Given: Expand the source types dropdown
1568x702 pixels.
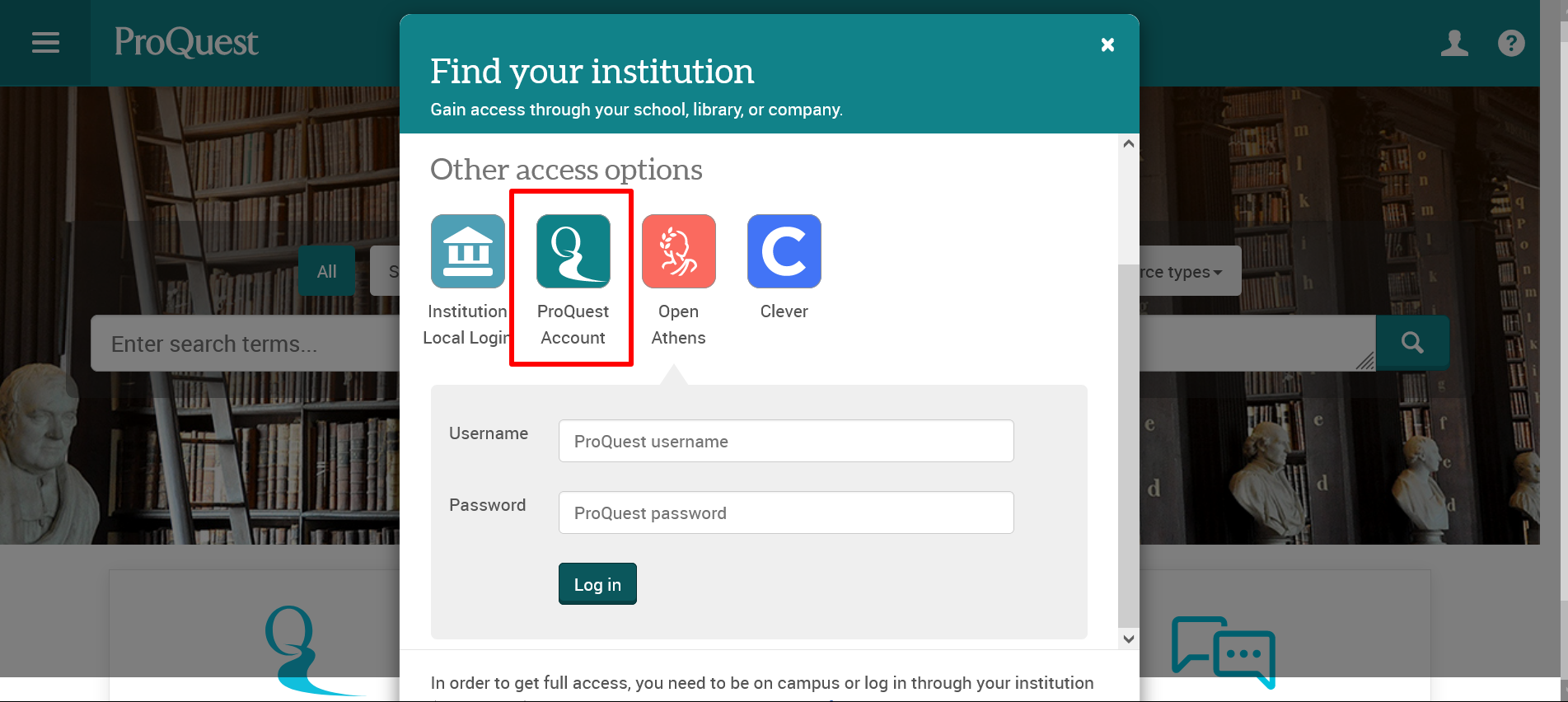Looking at the screenshot, I should [1190, 271].
